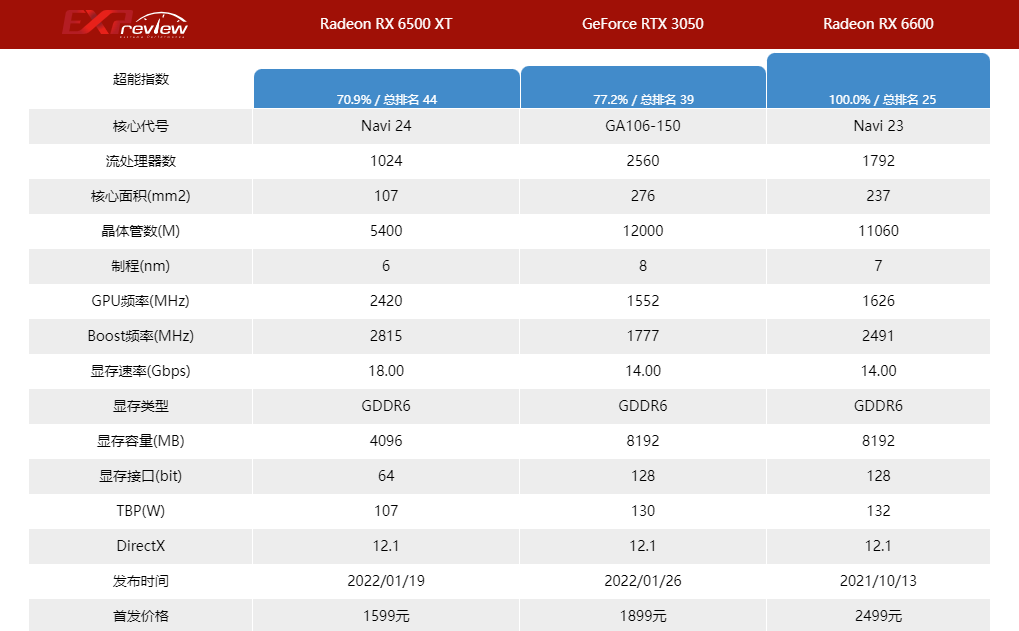Select the 2420 GPU frequency value
This screenshot has width=1019, height=631.
386,302
